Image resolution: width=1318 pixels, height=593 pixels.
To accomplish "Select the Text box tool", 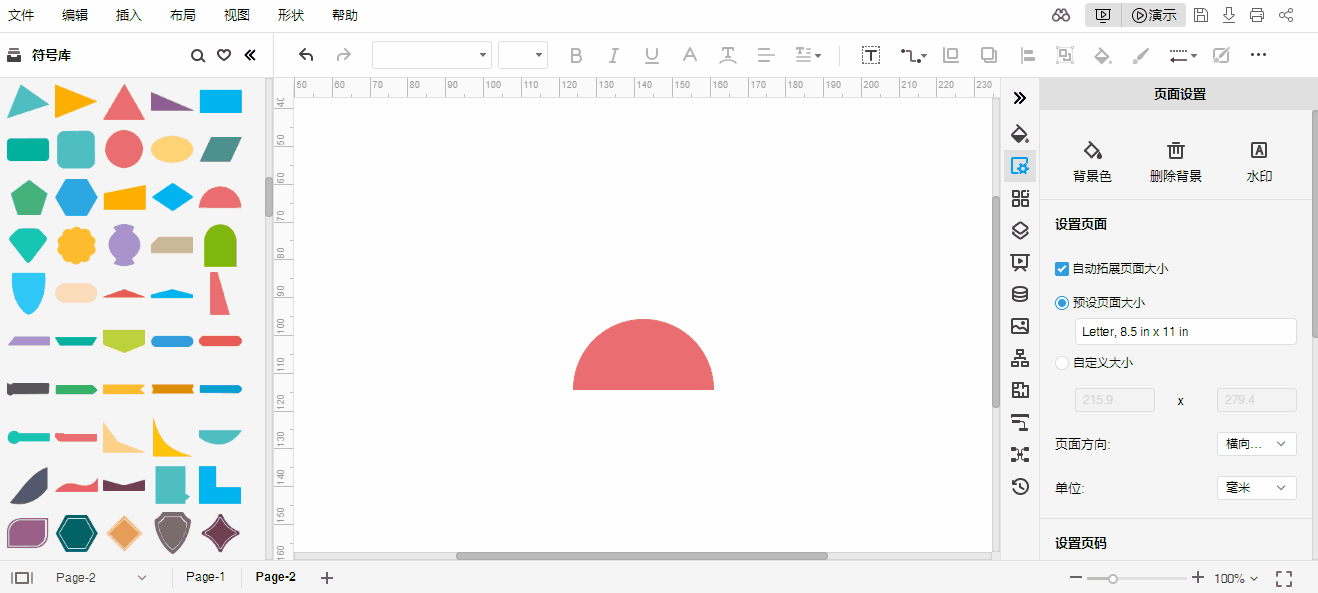I will pos(871,55).
